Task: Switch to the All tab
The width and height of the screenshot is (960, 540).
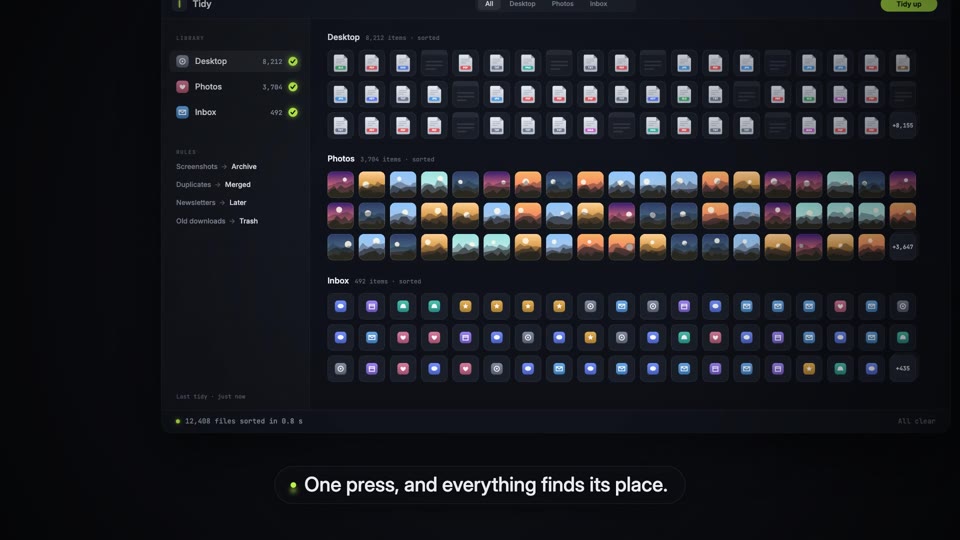Action: (x=489, y=4)
